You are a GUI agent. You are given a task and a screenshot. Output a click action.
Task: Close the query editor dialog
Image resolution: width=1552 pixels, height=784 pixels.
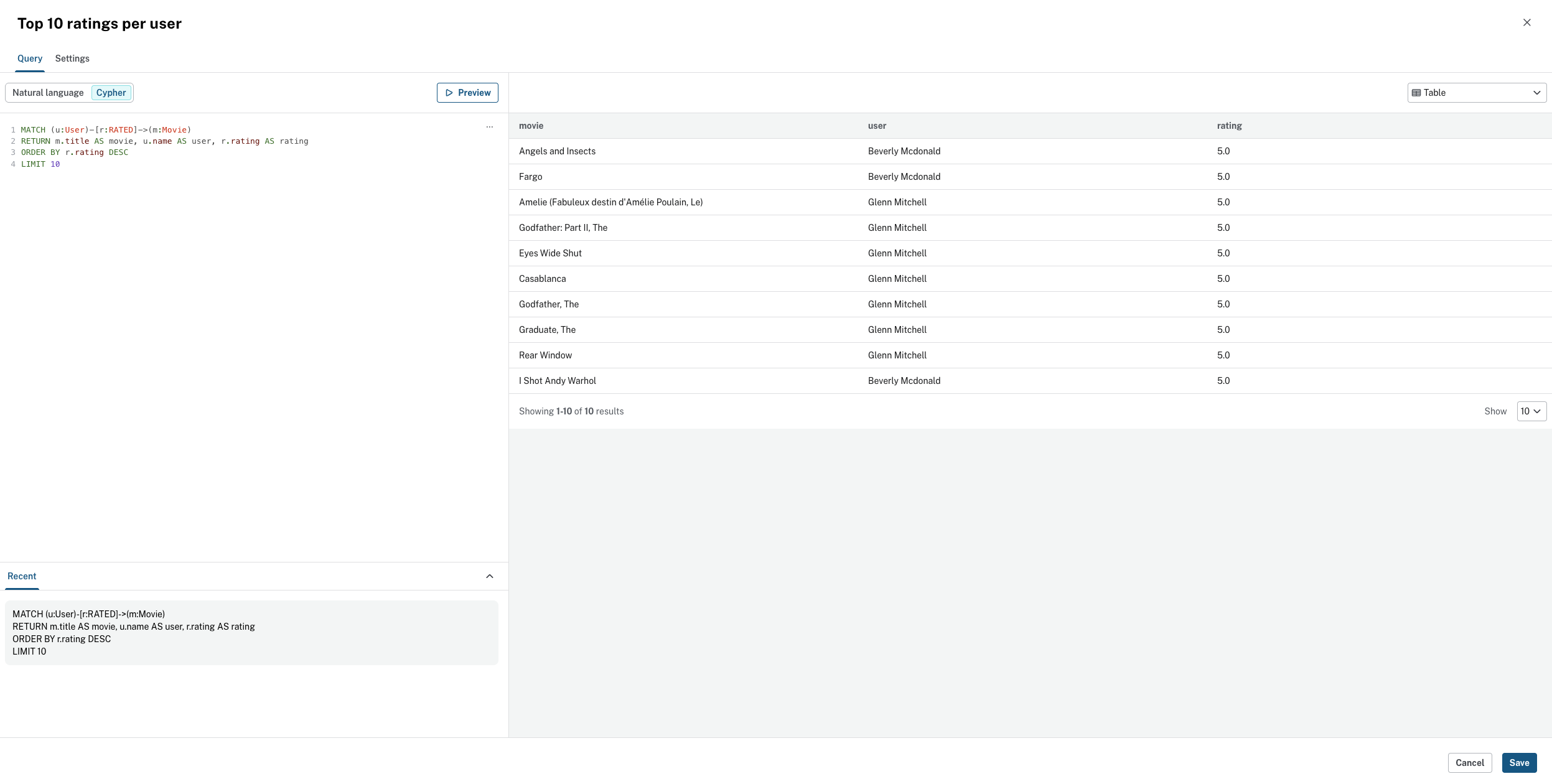pos(1526,22)
